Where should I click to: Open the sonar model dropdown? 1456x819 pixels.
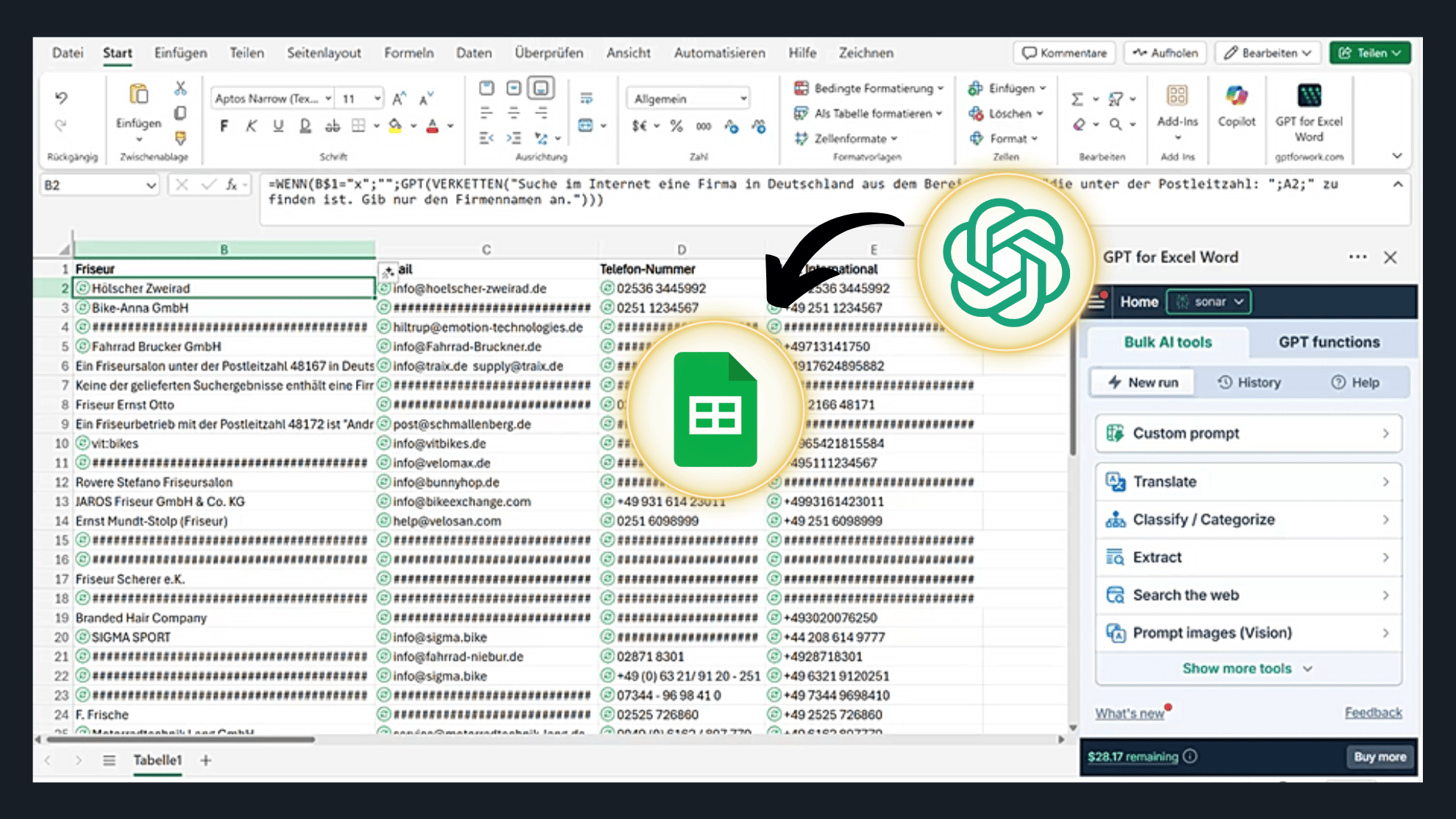coord(1208,301)
